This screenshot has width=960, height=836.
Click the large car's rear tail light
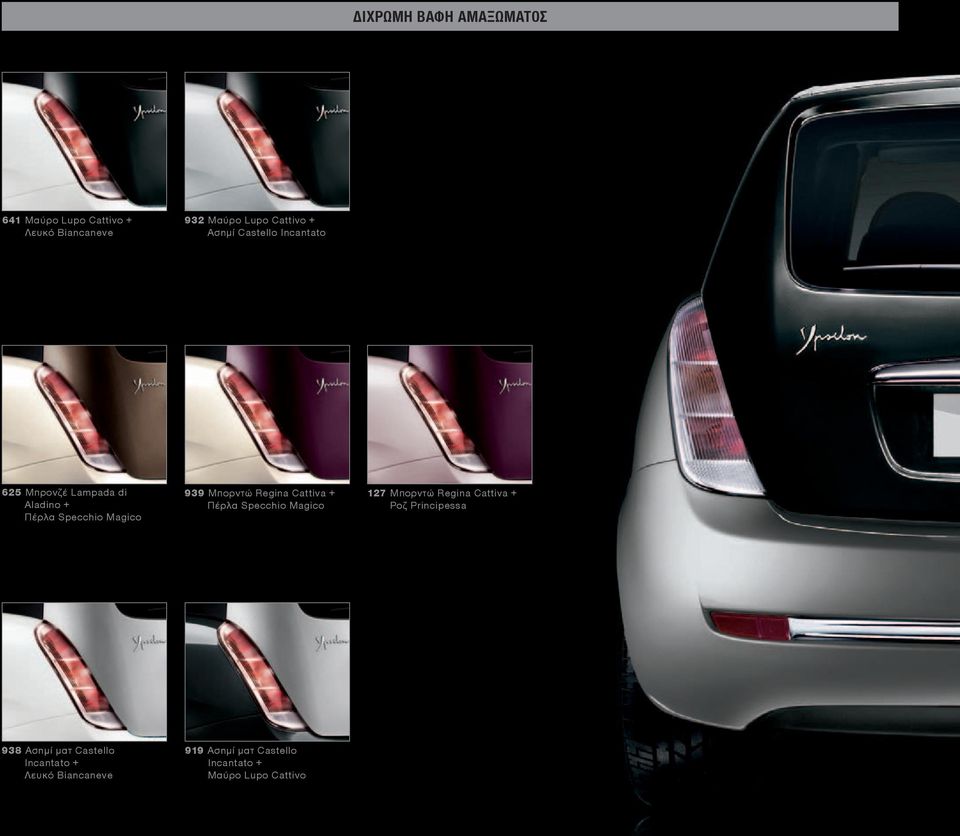coord(713,397)
